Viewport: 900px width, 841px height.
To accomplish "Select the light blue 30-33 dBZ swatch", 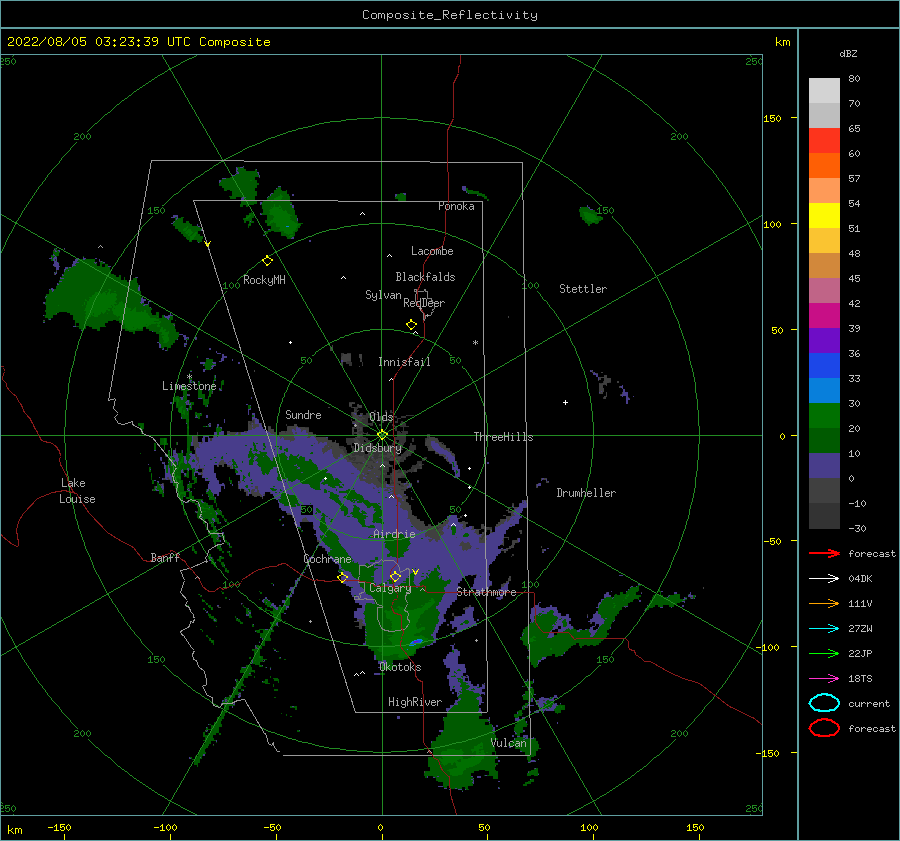I will click(824, 391).
